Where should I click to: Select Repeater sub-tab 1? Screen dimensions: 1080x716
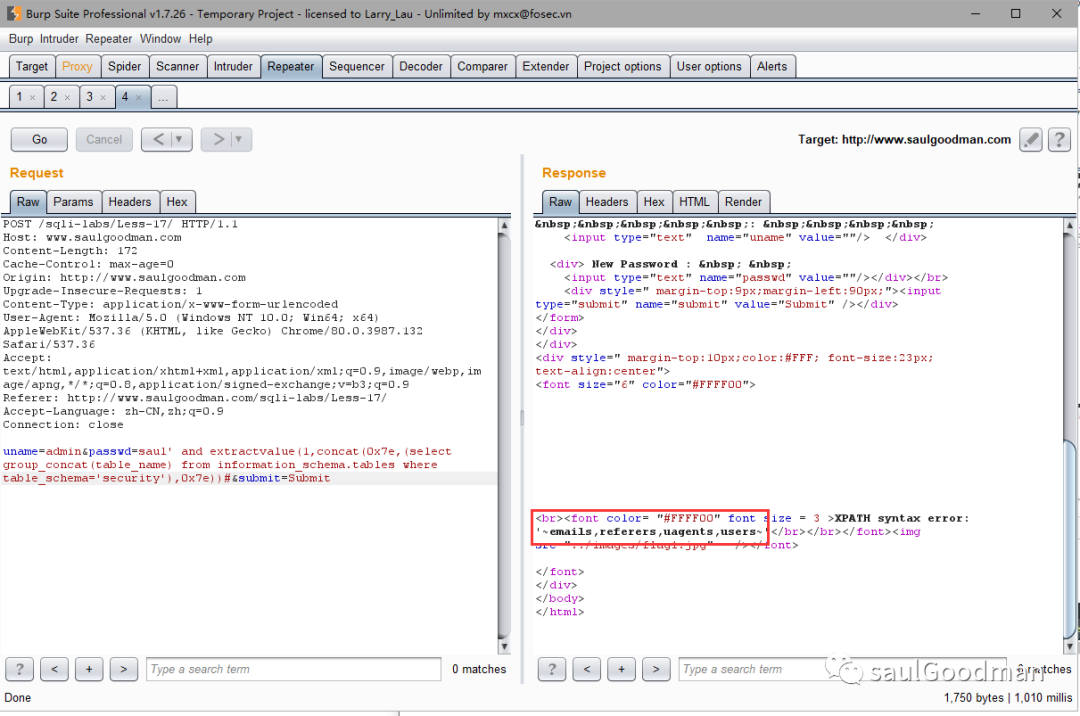click(19, 97)
